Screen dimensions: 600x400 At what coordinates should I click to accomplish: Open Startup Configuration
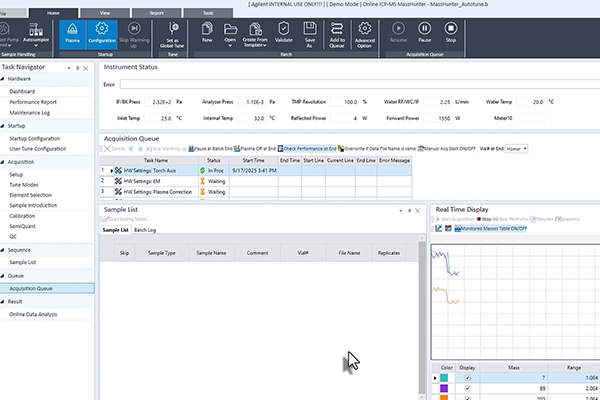tap(34, 139)
